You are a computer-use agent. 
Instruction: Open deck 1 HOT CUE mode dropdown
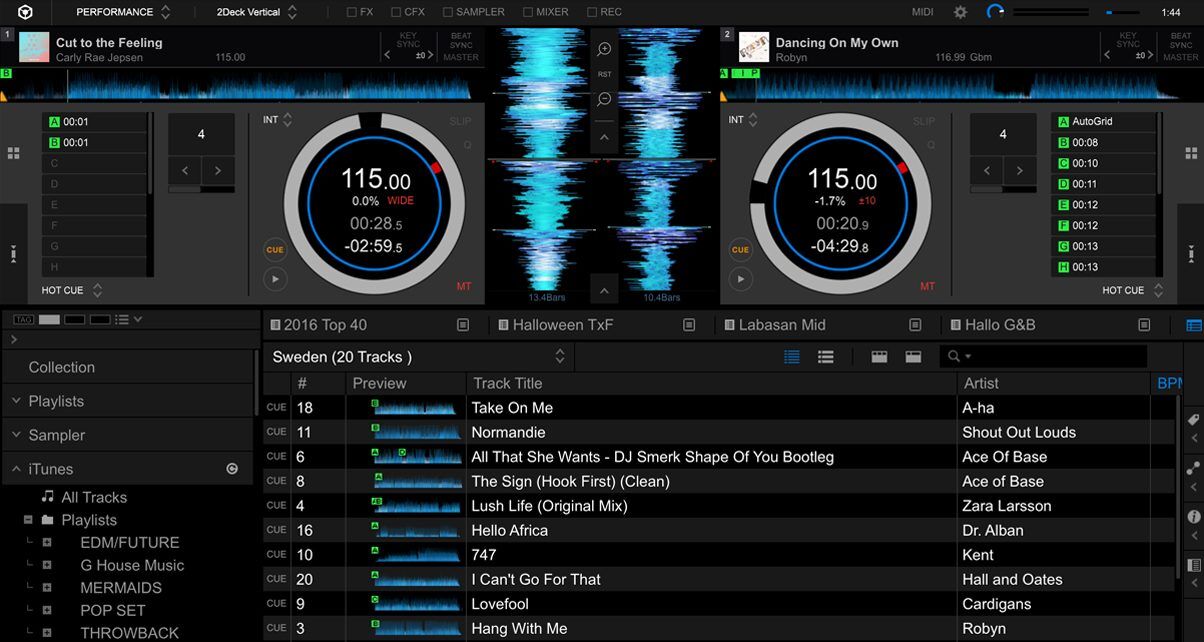[73, 290]
